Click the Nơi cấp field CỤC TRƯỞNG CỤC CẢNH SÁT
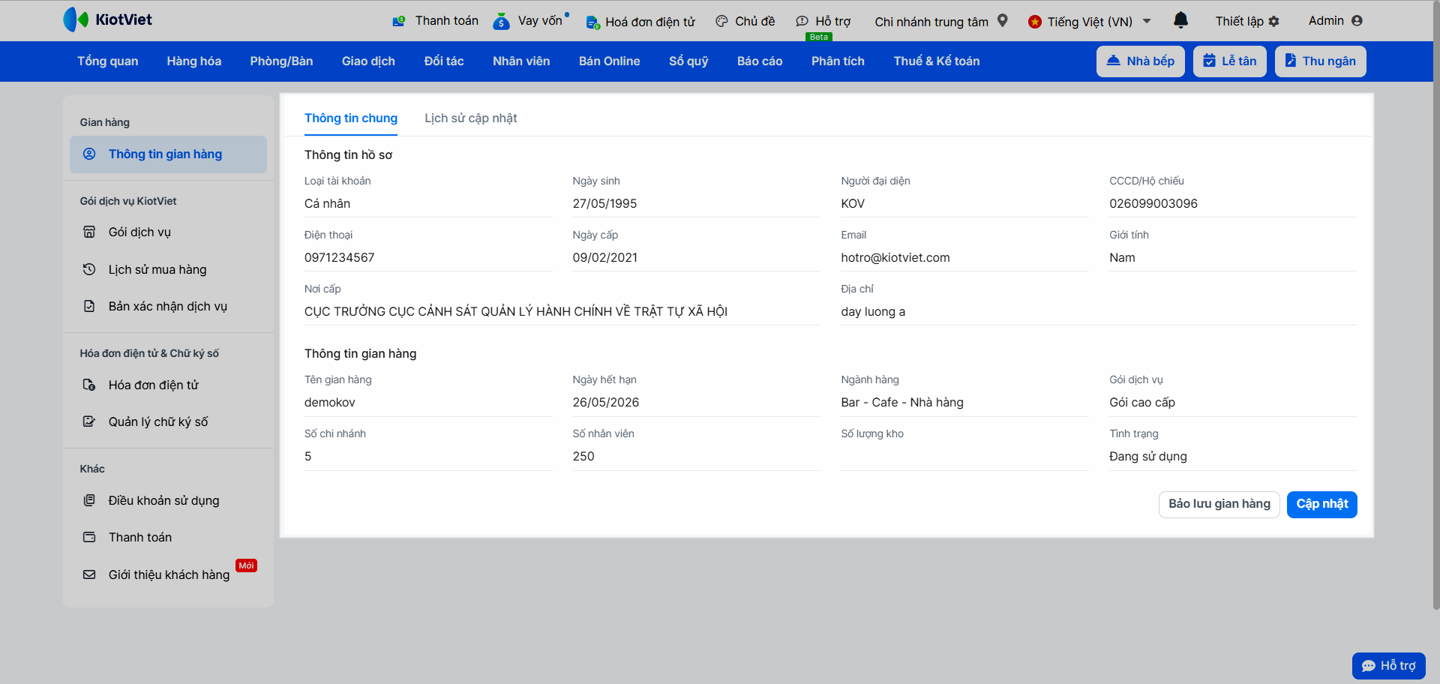The height and width of the screenshot is (684, 1440). point(562,312)
